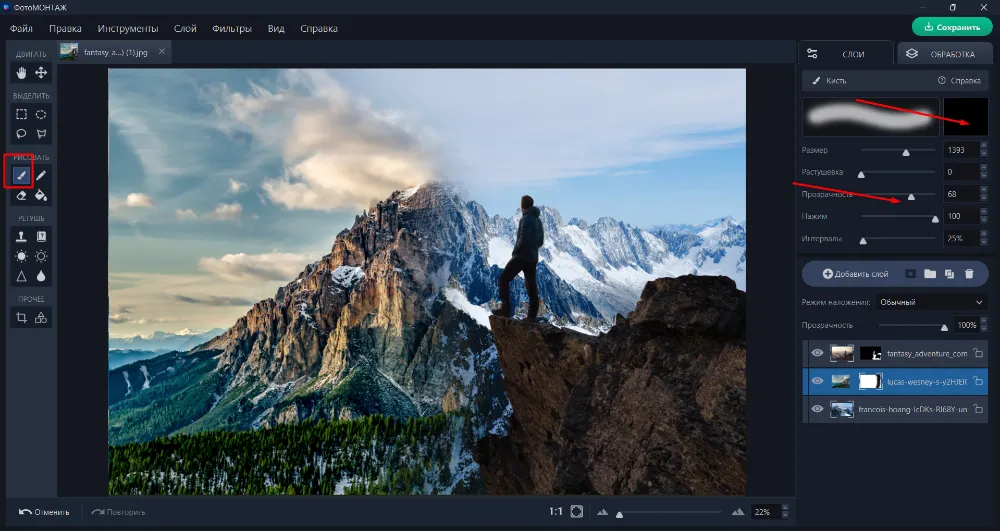Image resolution: width=1000 pixels, height=531 pixels.
Task: Click the Сохранить button
Action: pyautogui.click(x=951, y=27)
